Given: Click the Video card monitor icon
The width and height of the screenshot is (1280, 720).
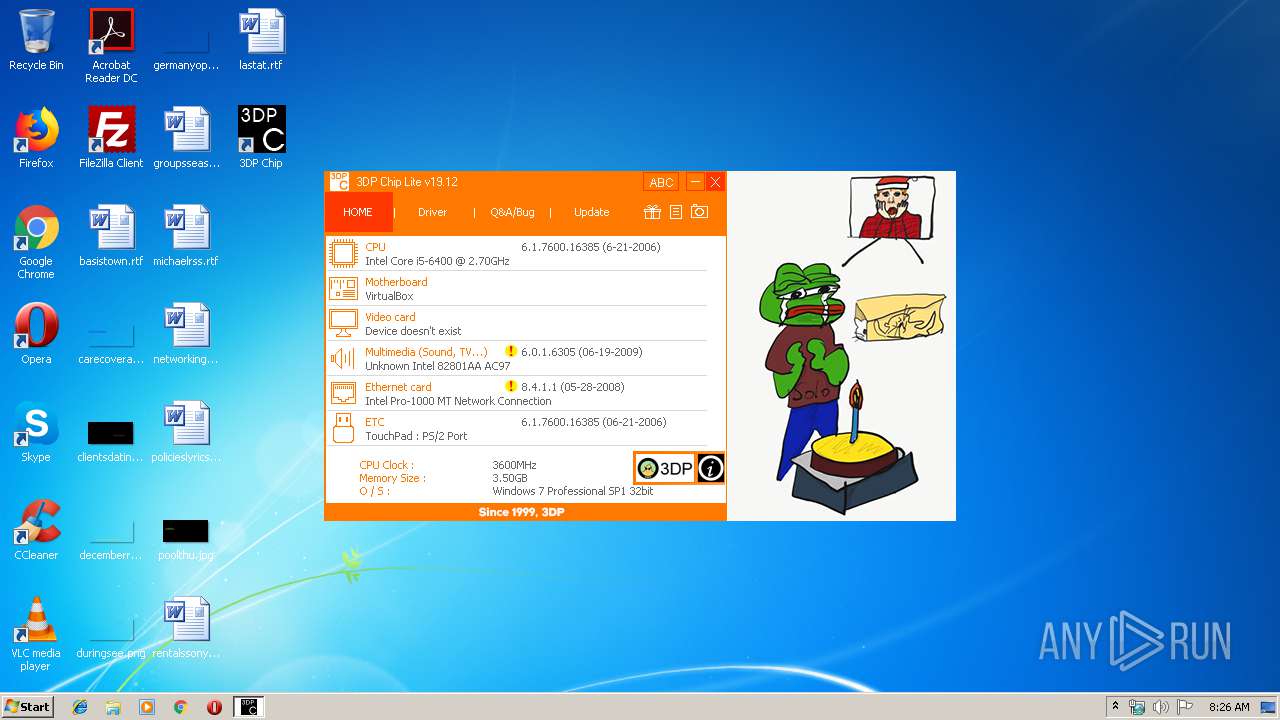Looking at the screenshot, I should pyautogui.click(x=343, y=323).
